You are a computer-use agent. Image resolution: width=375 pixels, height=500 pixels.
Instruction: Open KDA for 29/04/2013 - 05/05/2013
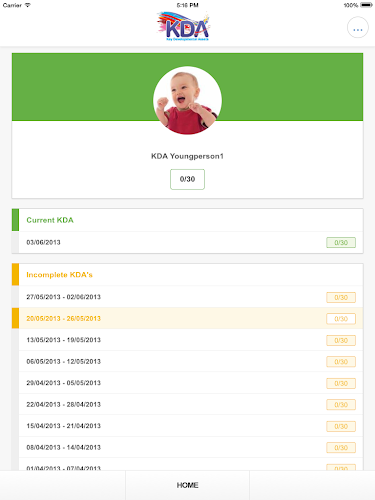pos(187,383)
